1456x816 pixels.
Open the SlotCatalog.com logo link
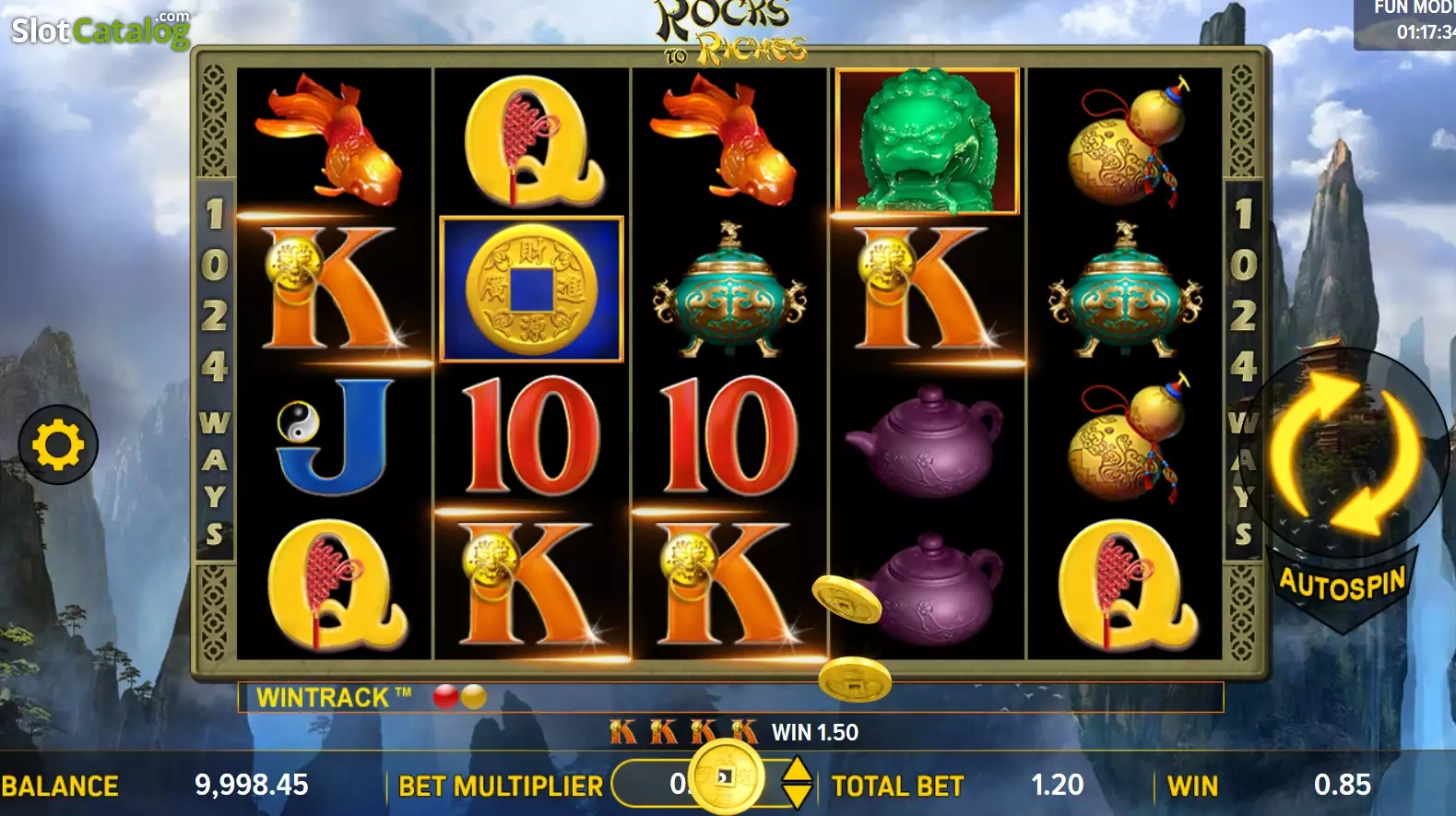101,30
